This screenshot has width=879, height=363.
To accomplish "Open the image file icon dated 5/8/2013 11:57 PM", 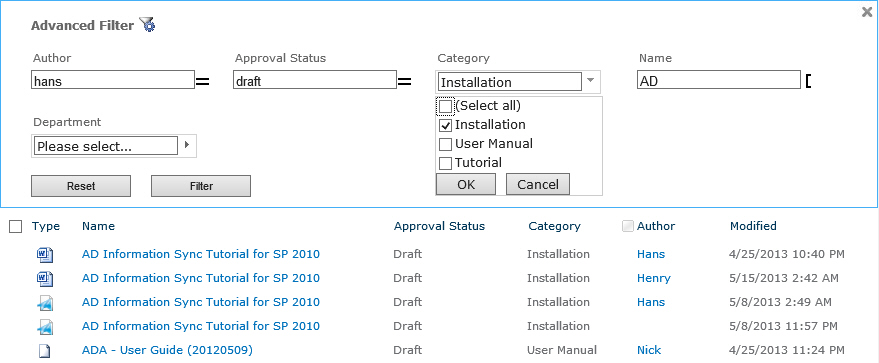I will [x=45, y=327].
